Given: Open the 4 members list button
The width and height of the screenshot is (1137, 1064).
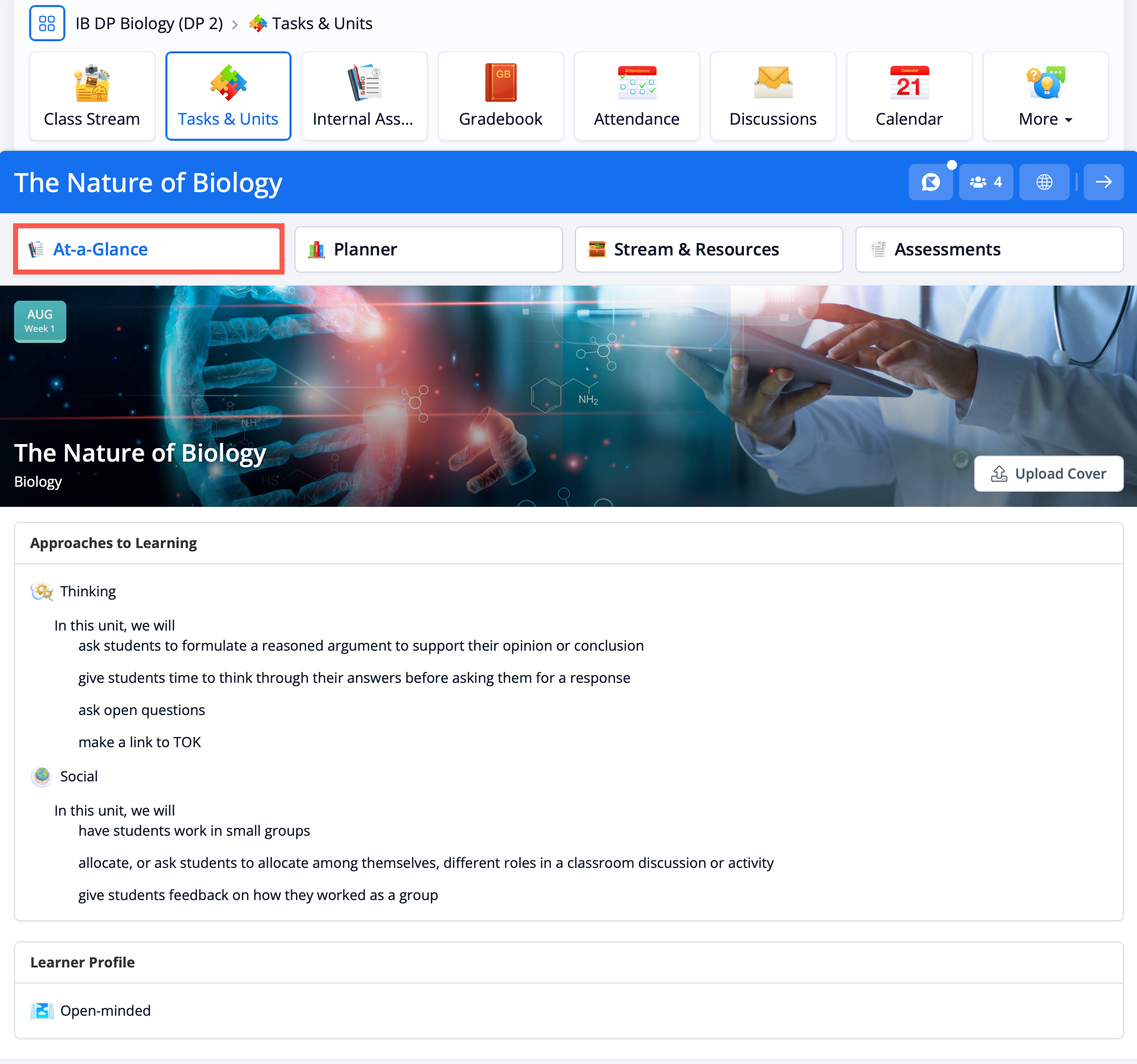Looking at the screenshot, I should coord(985,182).
